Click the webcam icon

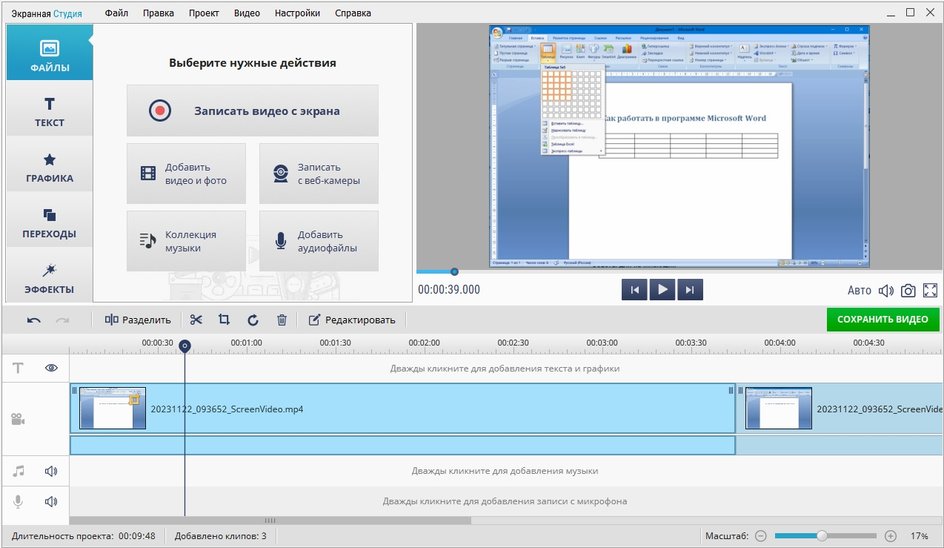(281, 173)
